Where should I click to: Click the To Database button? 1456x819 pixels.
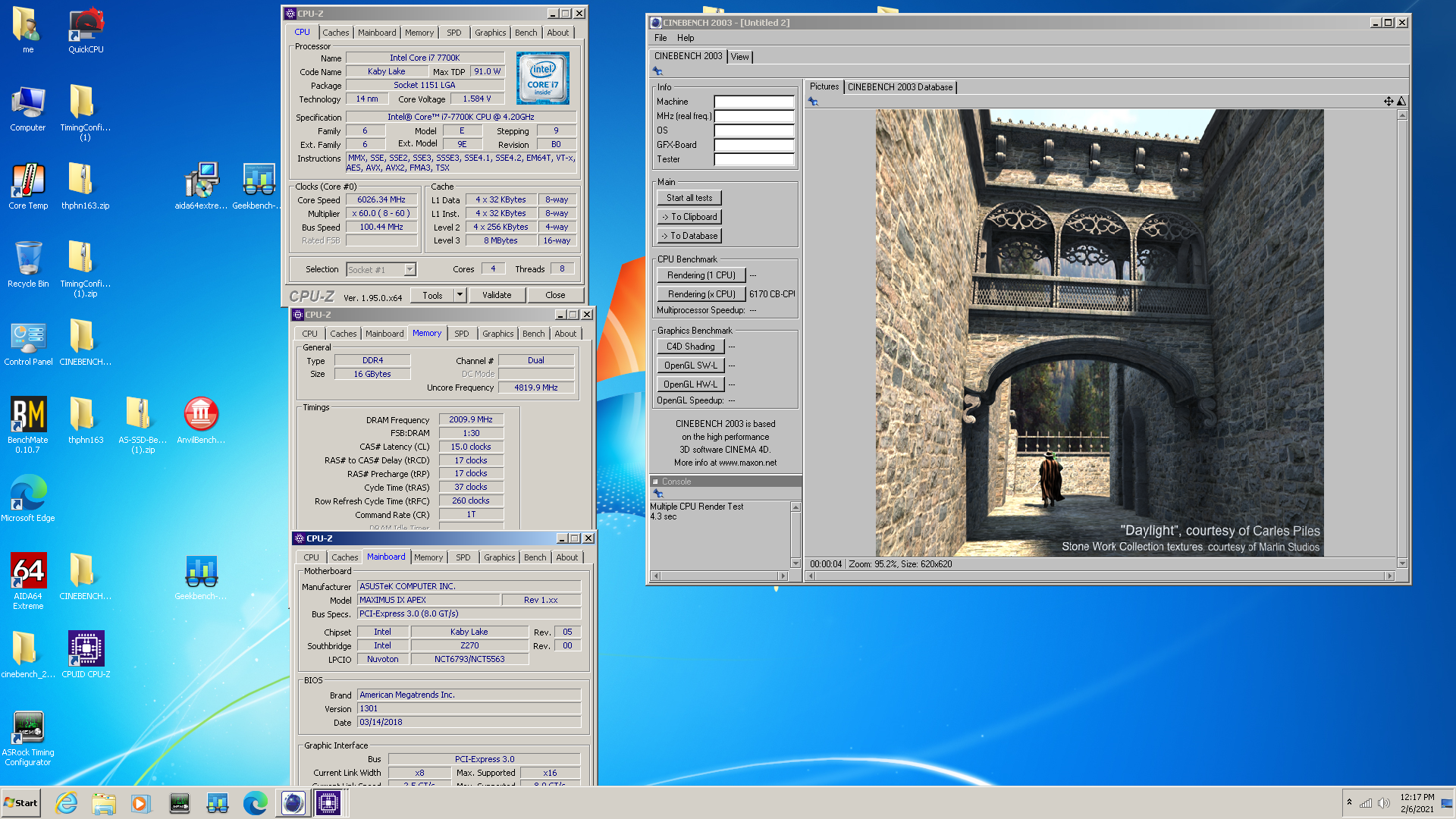point(689,236)
